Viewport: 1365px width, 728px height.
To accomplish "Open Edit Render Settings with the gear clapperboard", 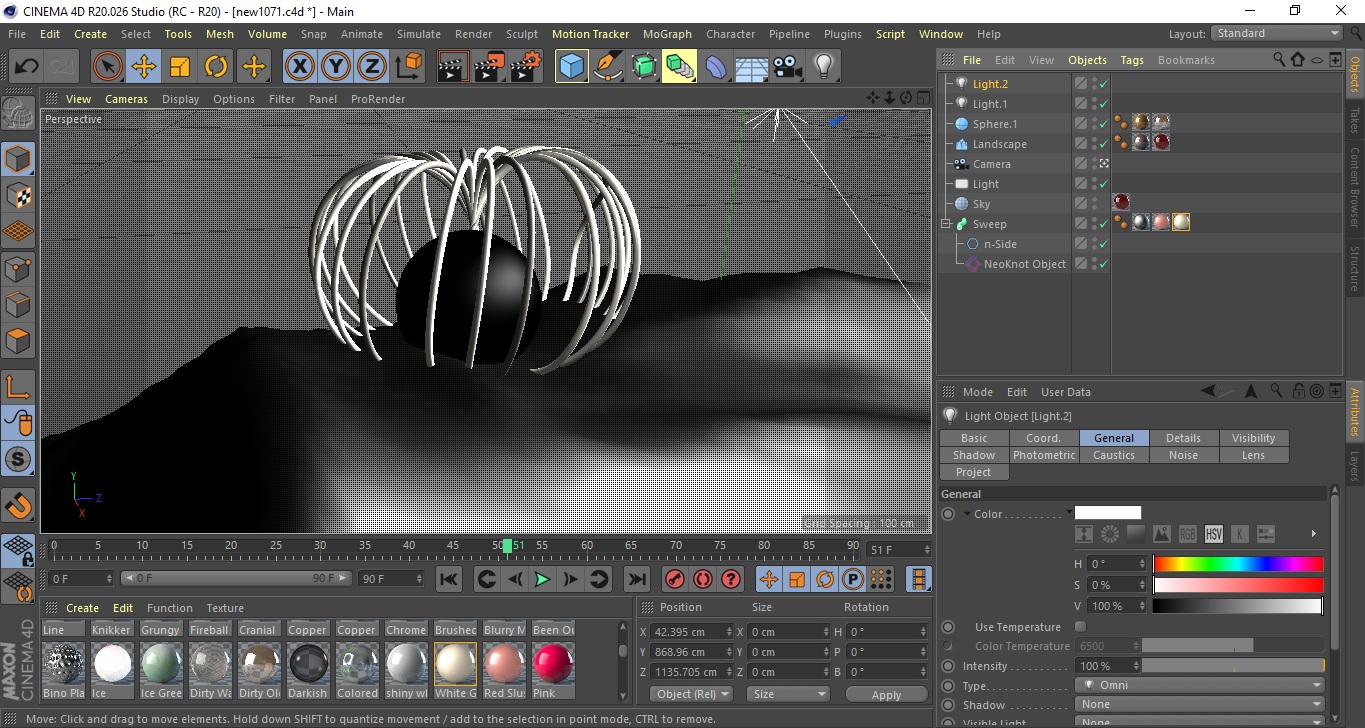I will pyautogui.click(x=526, y=67).
